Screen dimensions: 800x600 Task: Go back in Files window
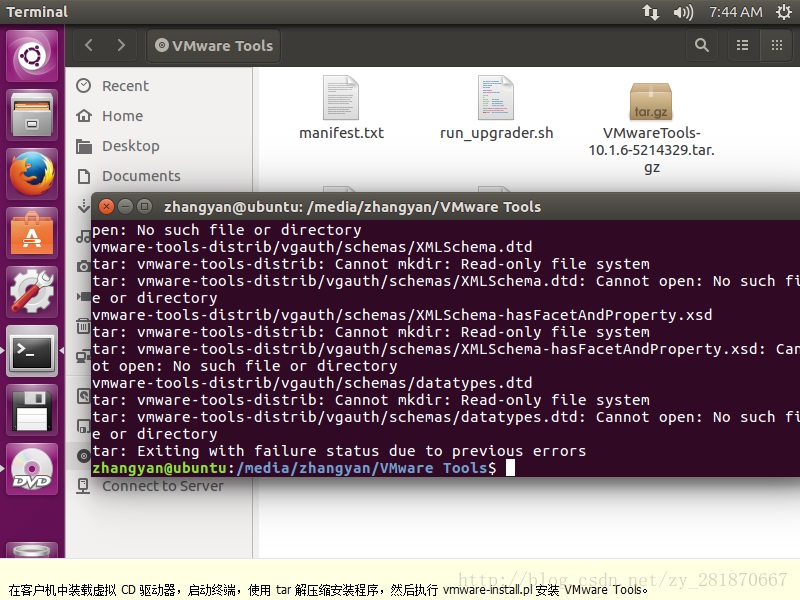pyautogui.click(x=89, y=45)
